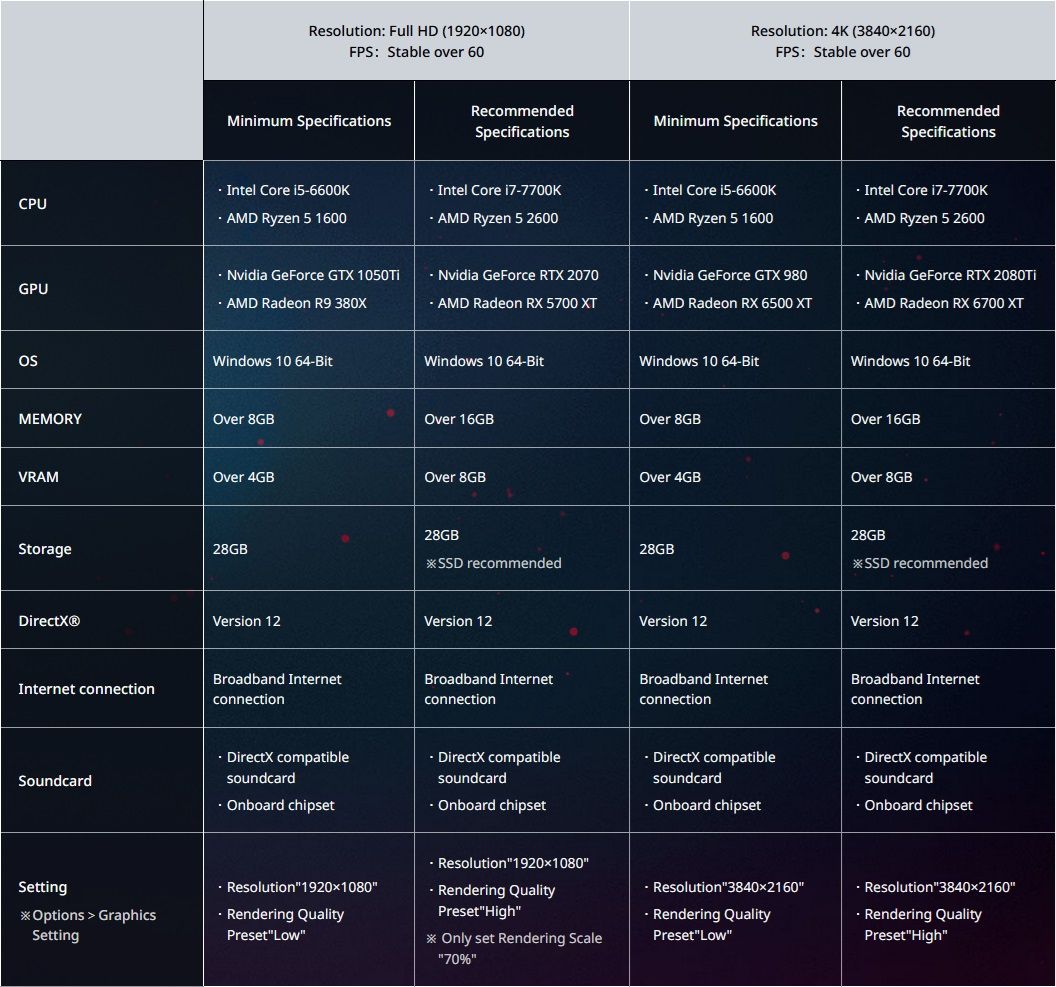Click Minimum Specifications header under Full HD

309,121
